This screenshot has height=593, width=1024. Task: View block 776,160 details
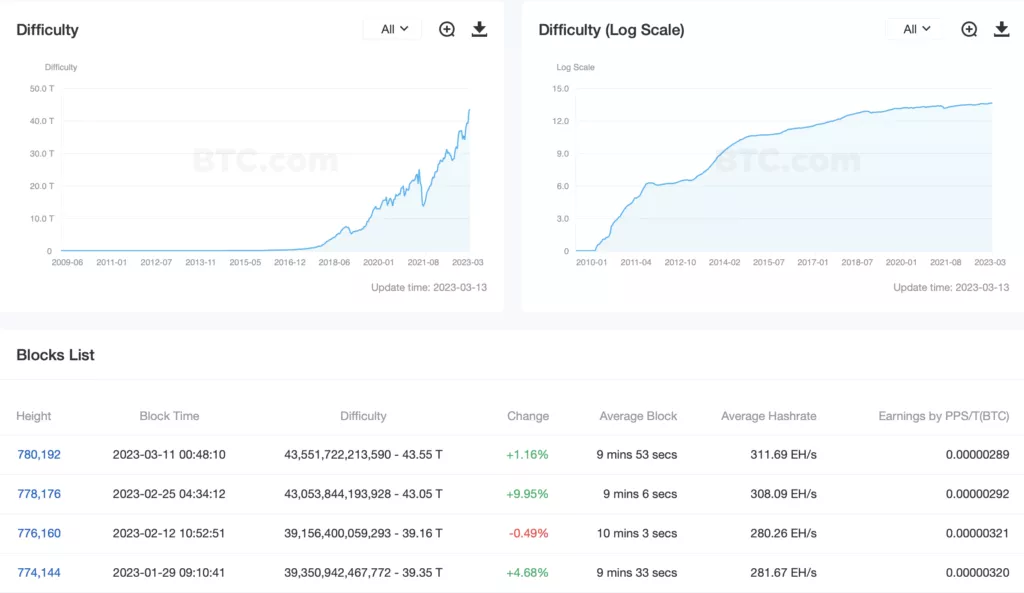pos(39,533)
